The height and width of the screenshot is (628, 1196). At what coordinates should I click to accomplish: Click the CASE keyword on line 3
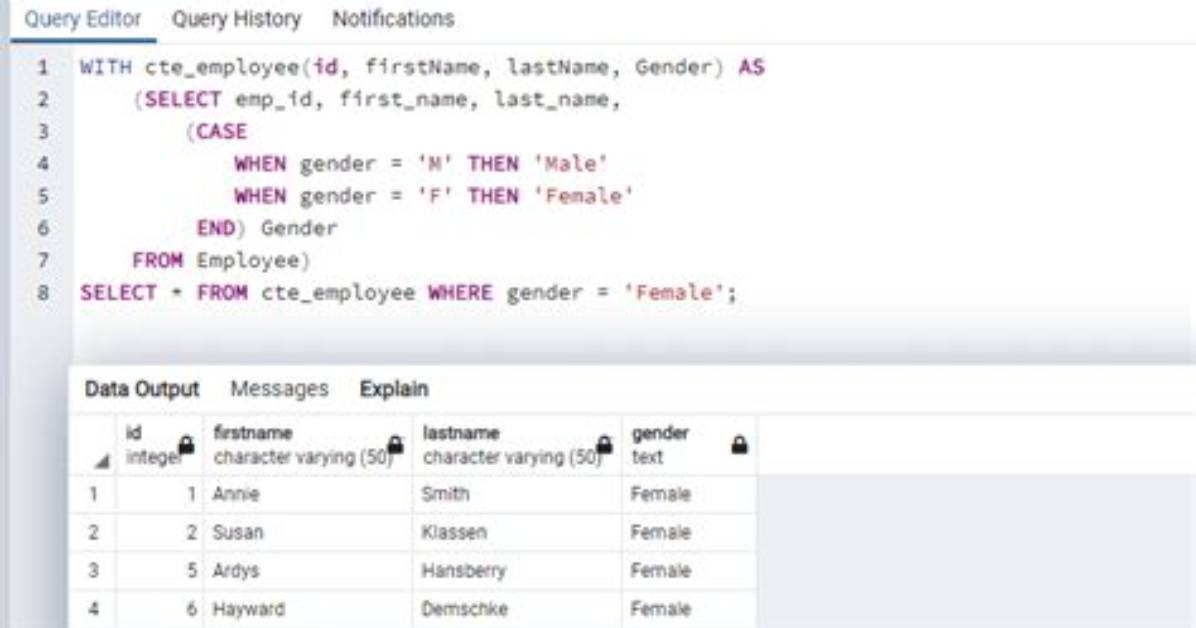(x=222, y=132)
